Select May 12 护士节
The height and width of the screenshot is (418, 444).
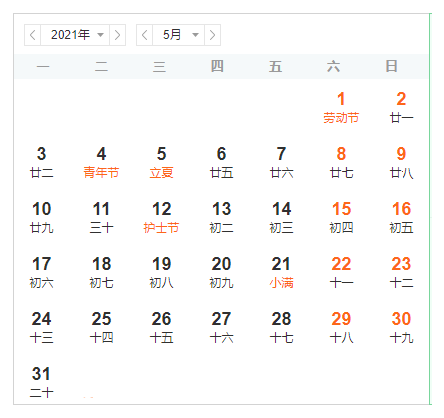pos(161,217)
